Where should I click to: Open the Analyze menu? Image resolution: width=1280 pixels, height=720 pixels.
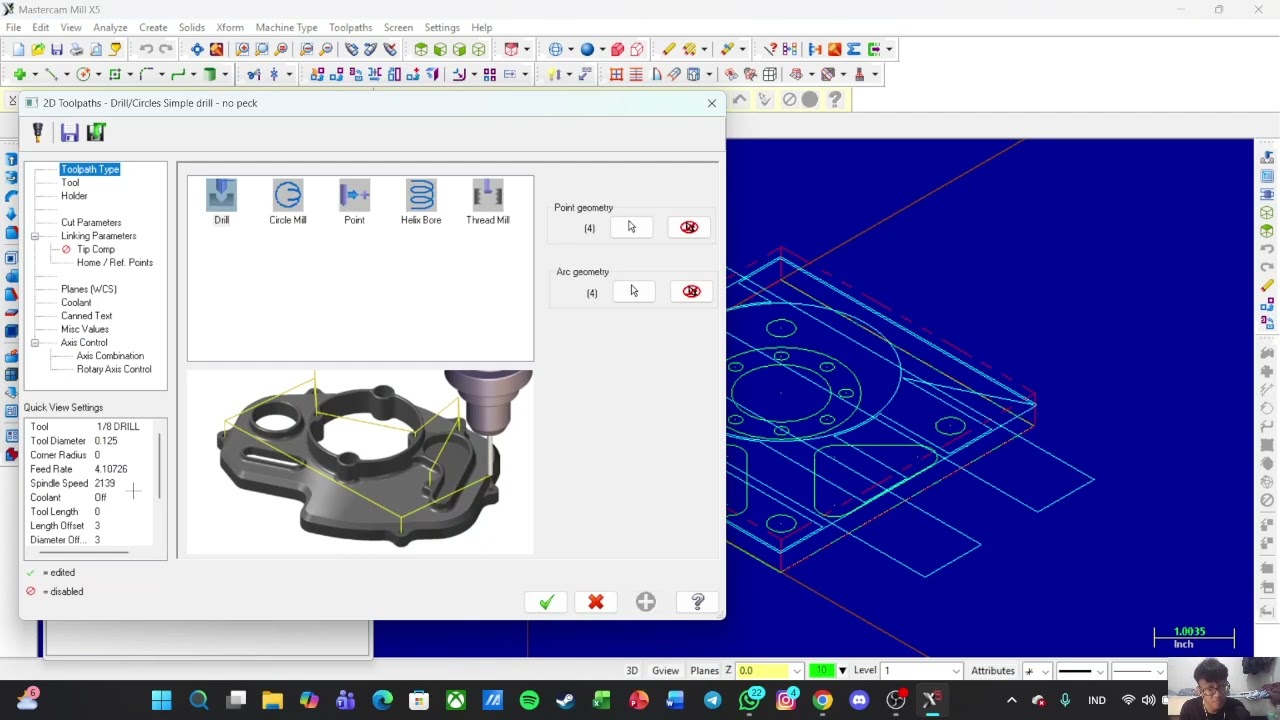110,27
